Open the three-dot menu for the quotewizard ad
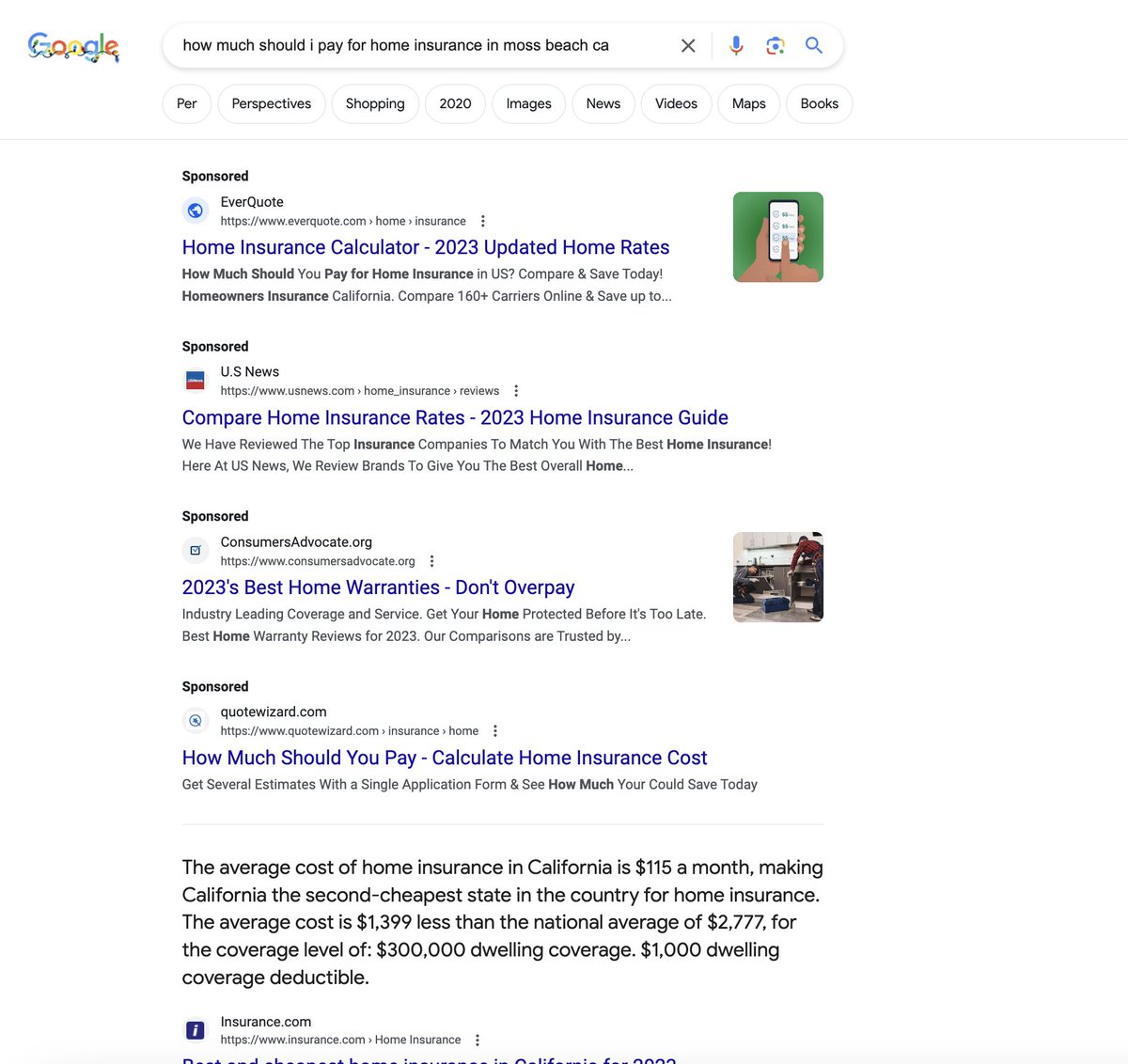The image size is (1128, 1064). 495,730
